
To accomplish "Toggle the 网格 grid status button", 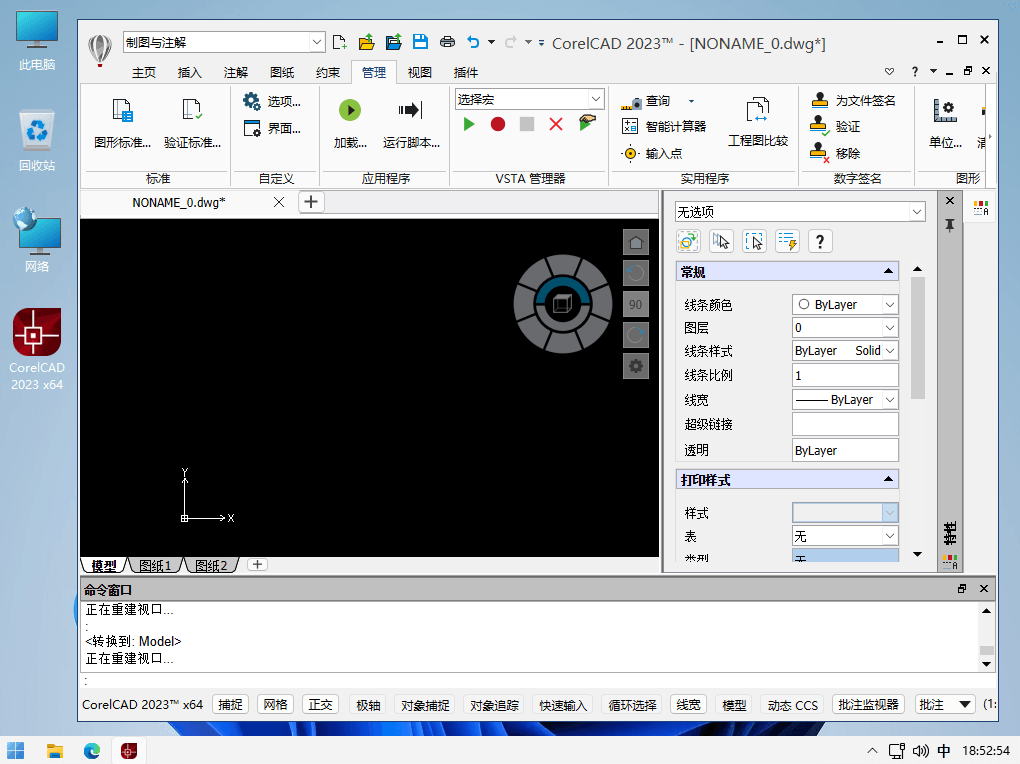I will click(275, 705).
